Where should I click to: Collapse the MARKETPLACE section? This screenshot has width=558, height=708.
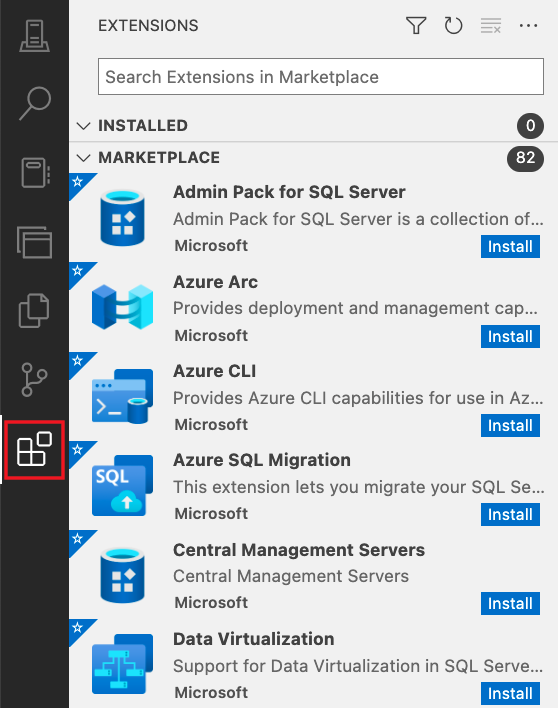point(84,158)
